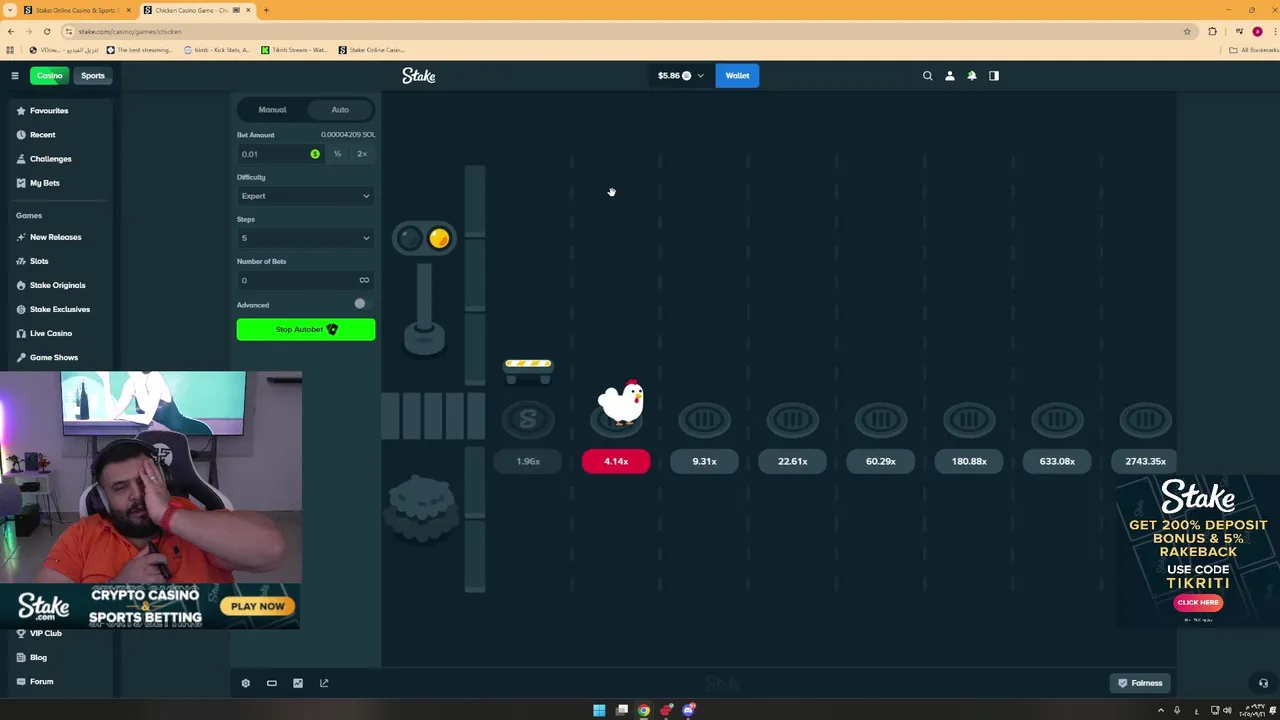Screen dimensions: 1280x720
Task: Toggle the side panel layout icon
Action: [x=994, y=76]
